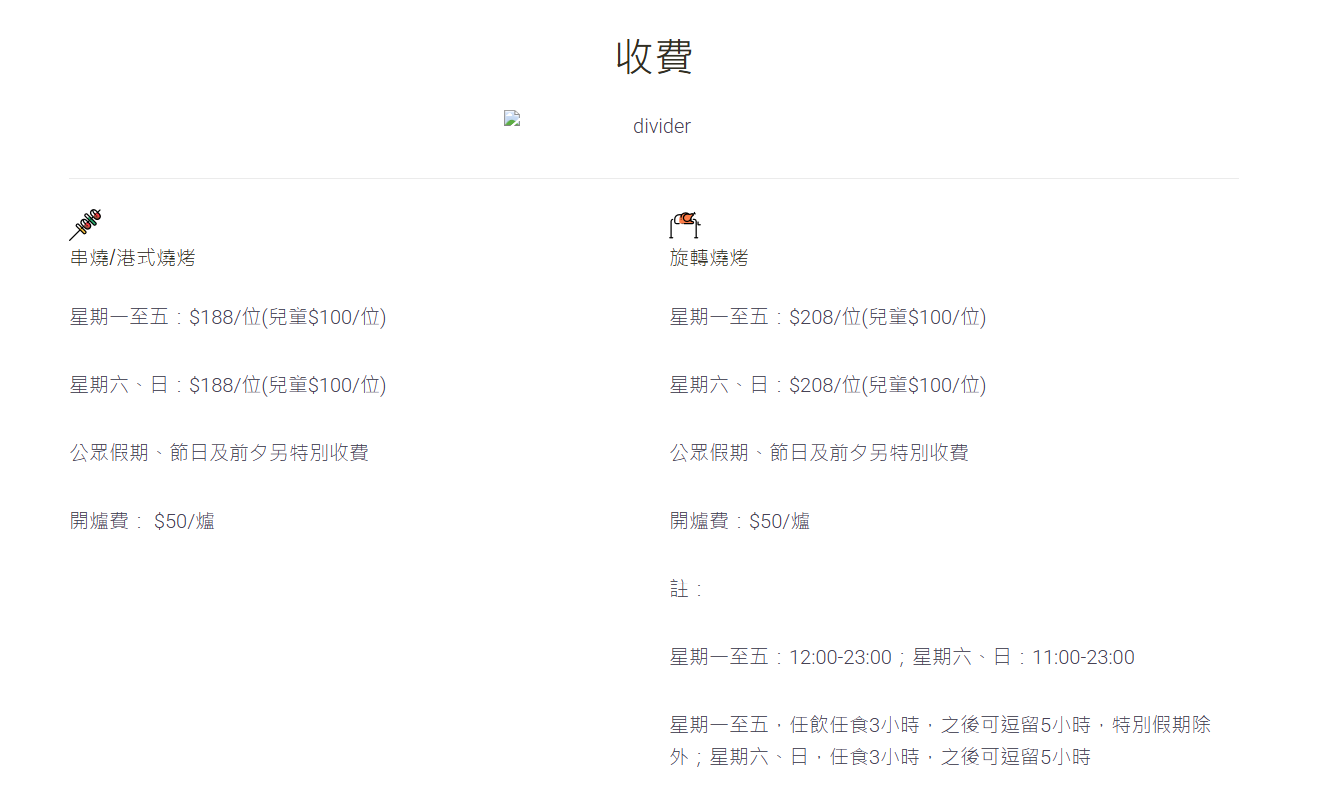Click 開爐費 $50/爐 in the 旋轉燒烤 section
This screenshot has height=785, width=1324.
click(739, 521)
